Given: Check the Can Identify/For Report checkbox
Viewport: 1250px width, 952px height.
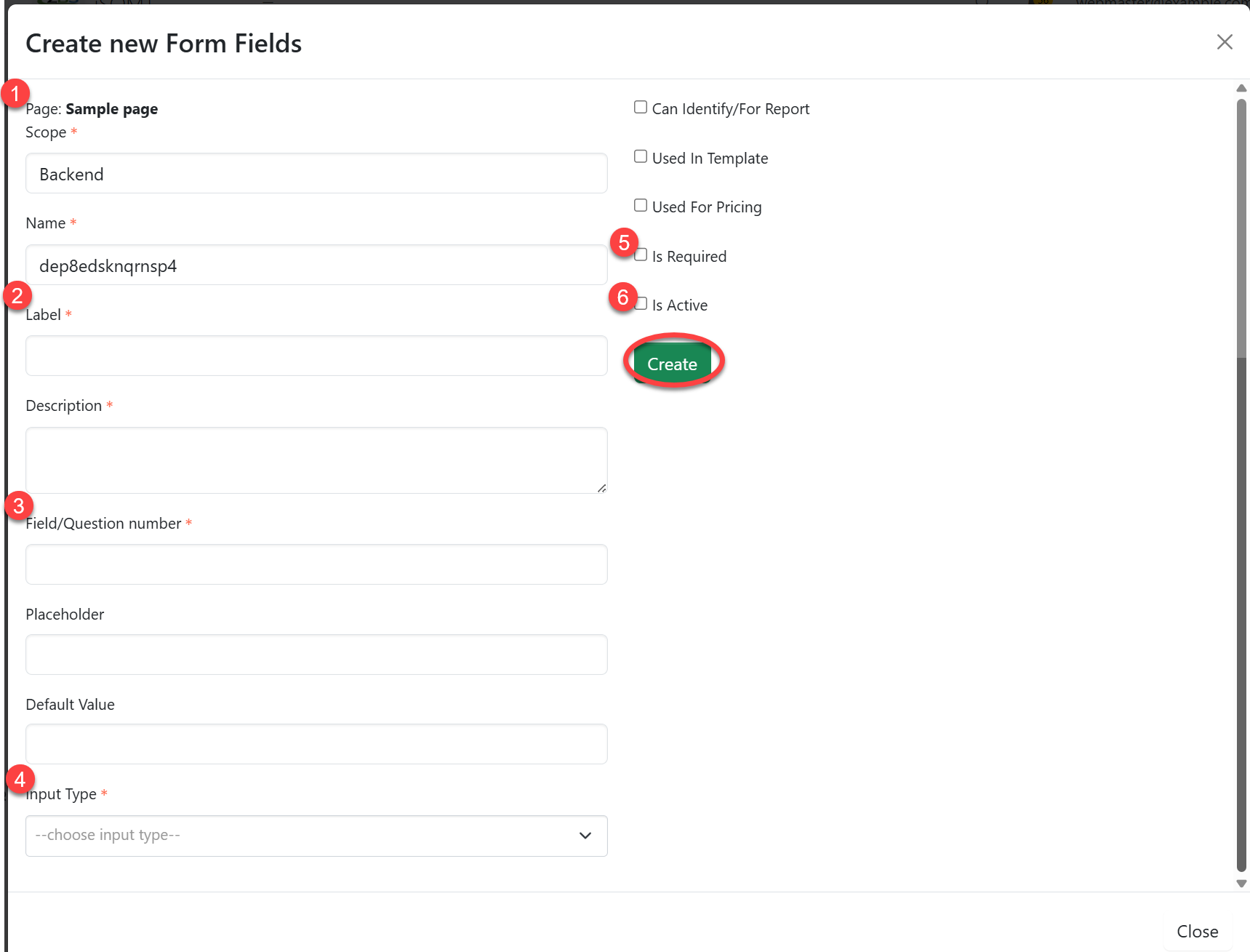Looking at the screenshot, I should [641, 108].
